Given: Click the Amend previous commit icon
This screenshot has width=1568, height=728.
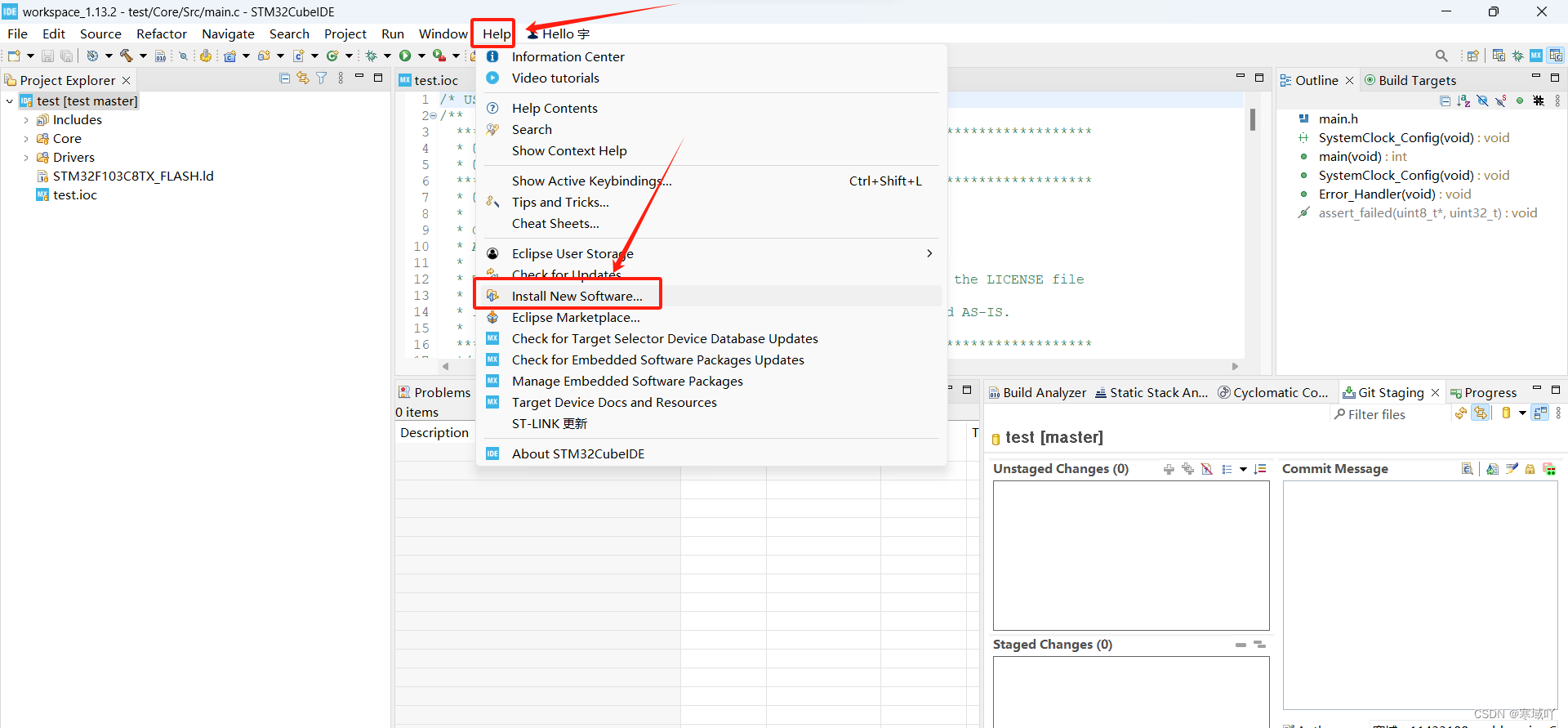Looking at the screenshot, I should pyautogui.click(x=1492, y=469).
